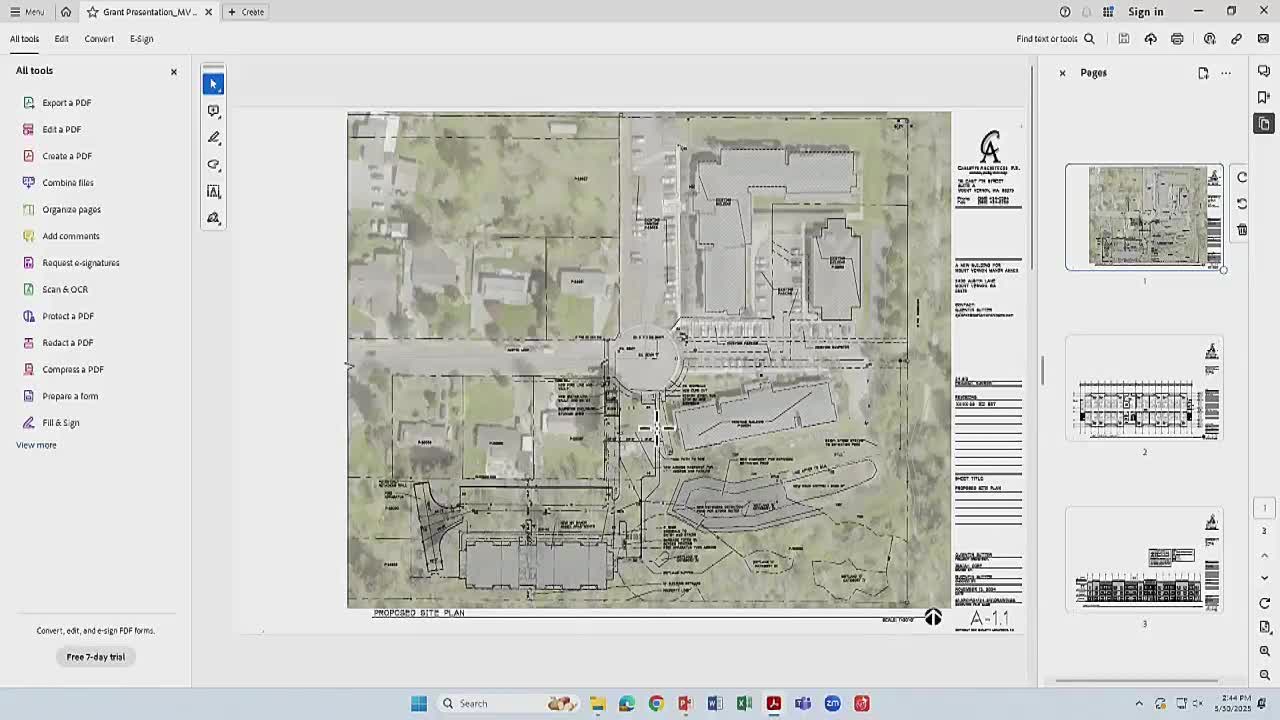1280x720 pixels.
Task: Toggle the page thumbnails panel button
Action: pos(1264,124)
